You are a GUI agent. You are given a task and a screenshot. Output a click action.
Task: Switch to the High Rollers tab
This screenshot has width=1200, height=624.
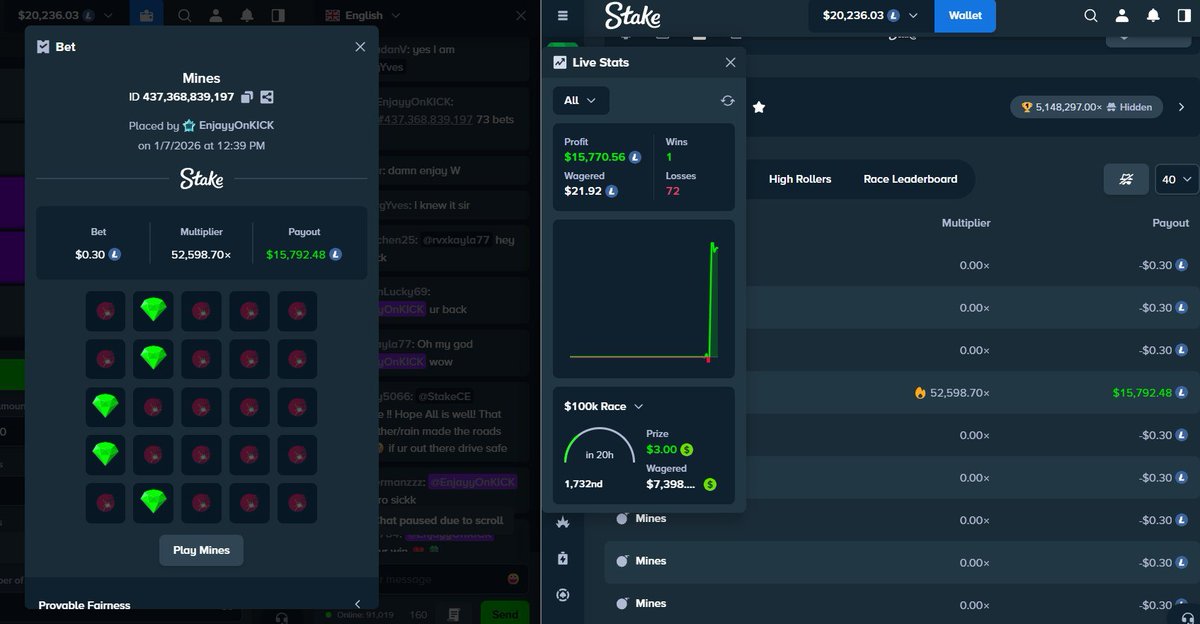point(799,179)
